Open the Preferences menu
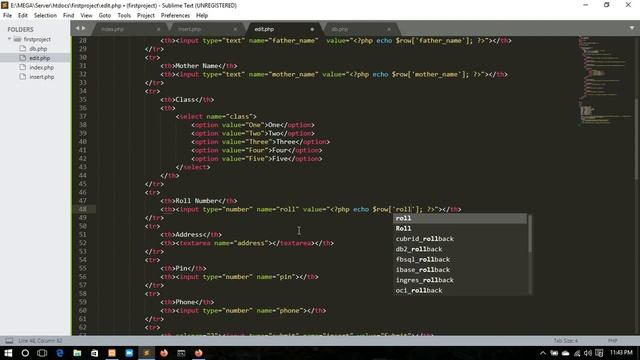This screenshot has width=640, height=360. pyautogui.click(x=175, y=16)
